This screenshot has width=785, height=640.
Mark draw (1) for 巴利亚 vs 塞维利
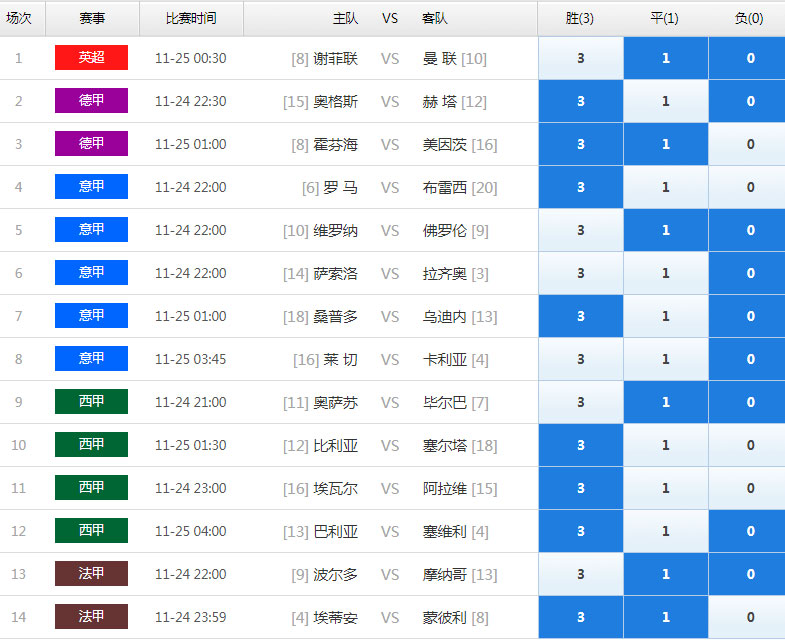666,532
